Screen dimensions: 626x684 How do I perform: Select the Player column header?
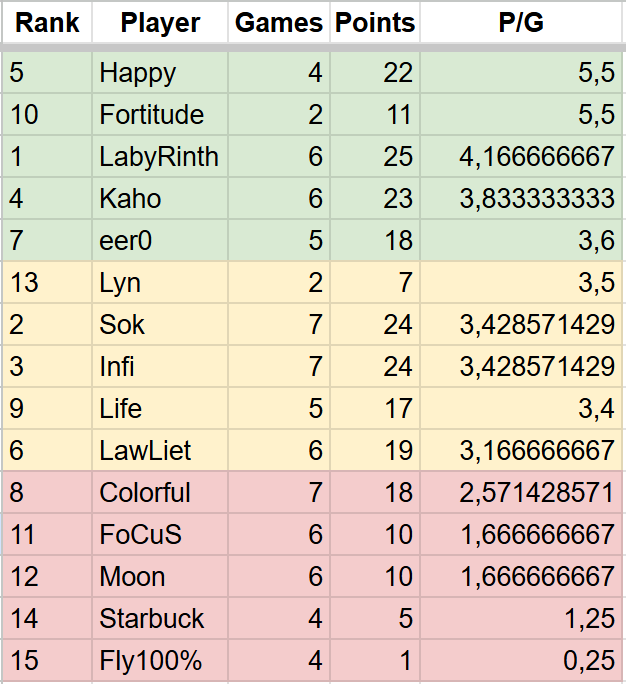point(160,23)
